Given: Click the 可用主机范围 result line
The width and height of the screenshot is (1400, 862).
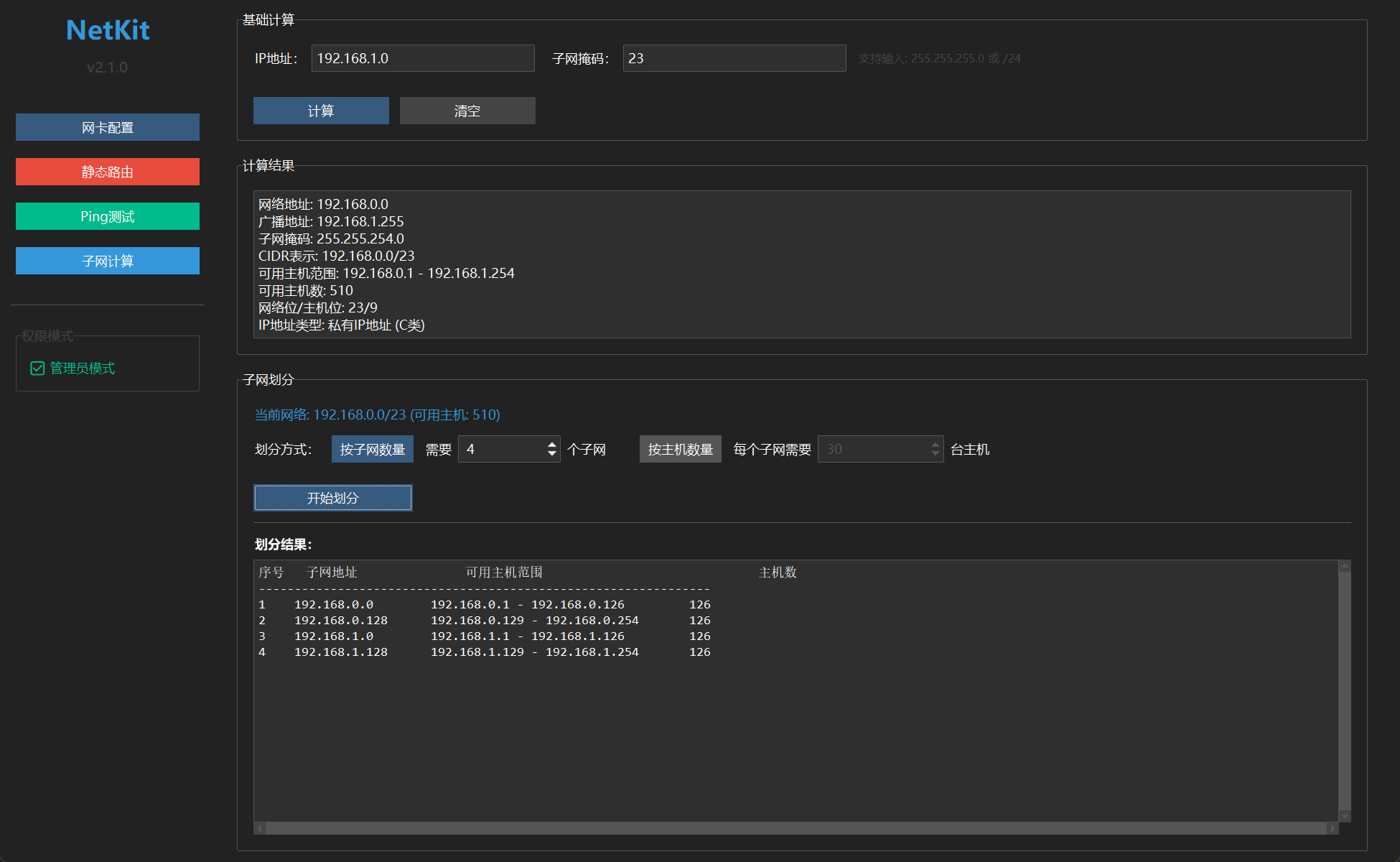Looking at the screenshot, I should [386, 273].
